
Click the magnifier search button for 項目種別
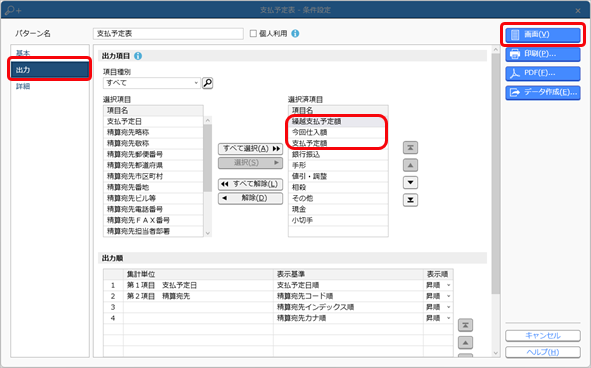(208, 83)
